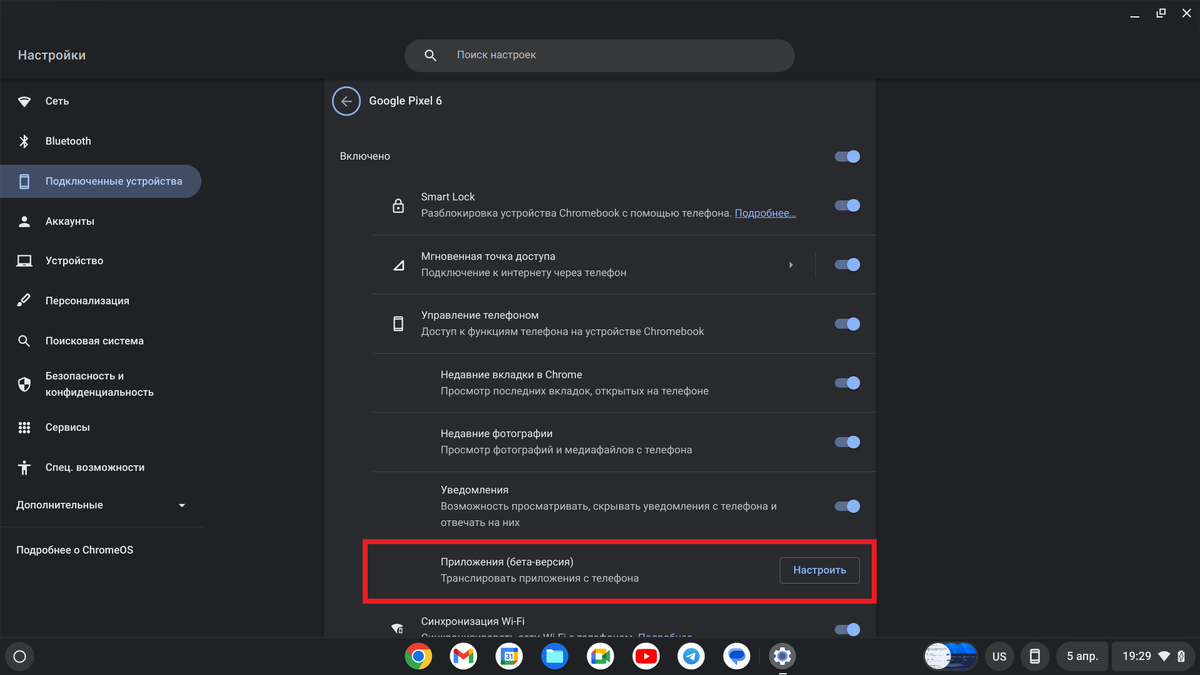1200x675 pixels.
Task: Toggle Управление телефоном switch
Action: [847, 324]
